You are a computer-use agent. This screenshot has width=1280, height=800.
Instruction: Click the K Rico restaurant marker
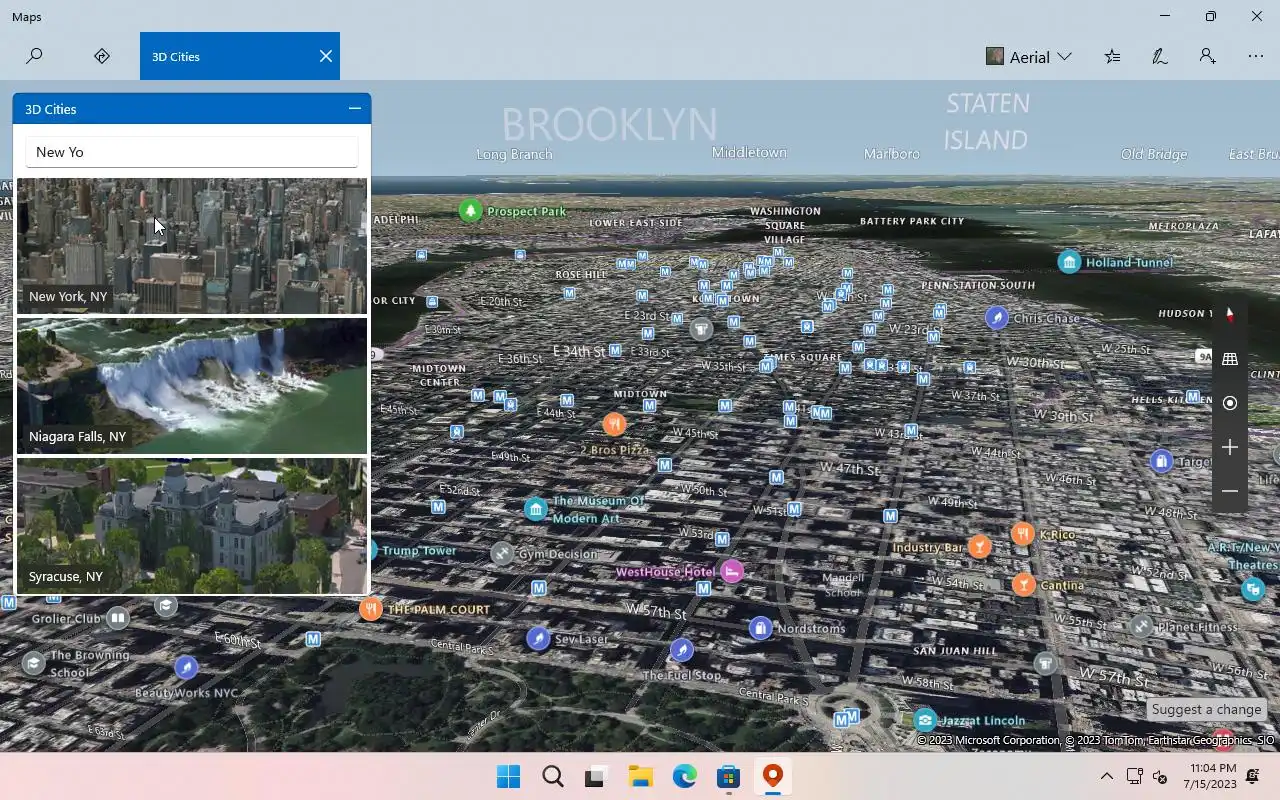pyautogui.click(x=1022, y=534)
